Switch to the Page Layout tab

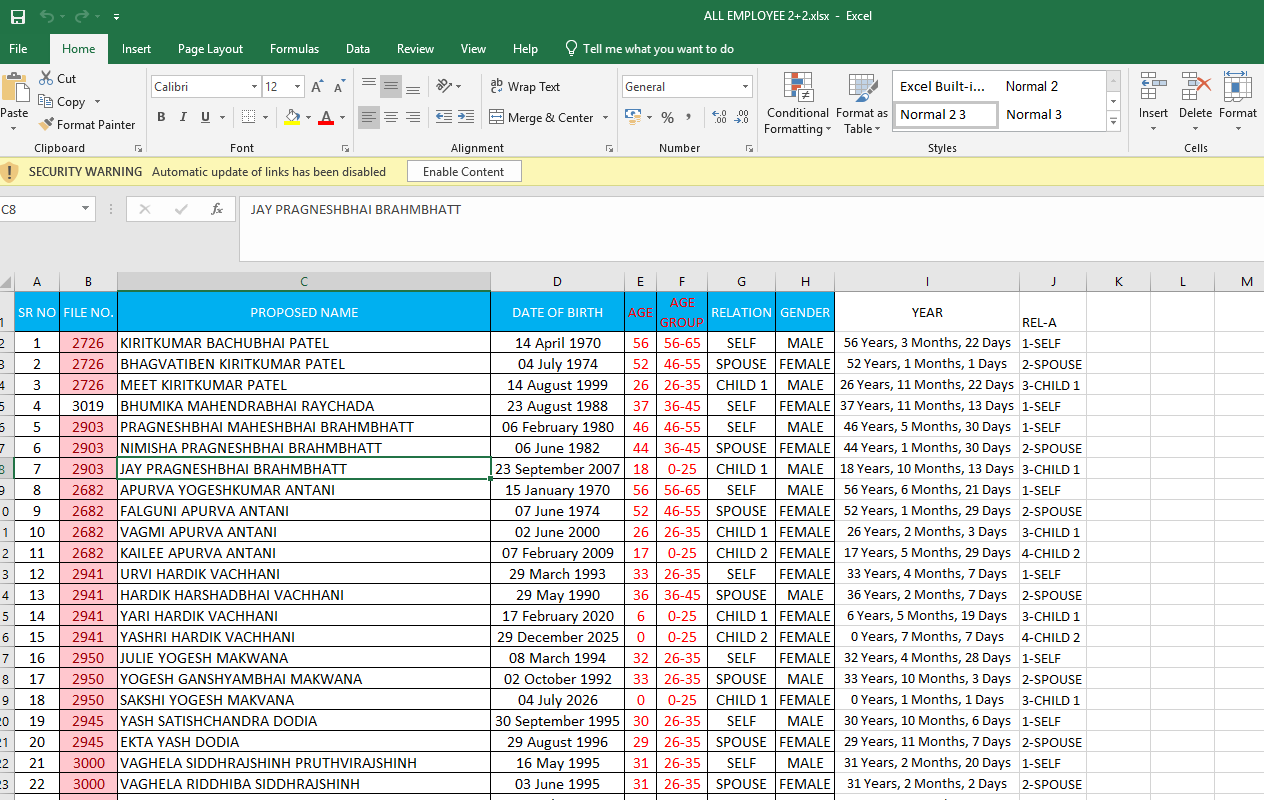pyautogui.click(x=210, y=48)
